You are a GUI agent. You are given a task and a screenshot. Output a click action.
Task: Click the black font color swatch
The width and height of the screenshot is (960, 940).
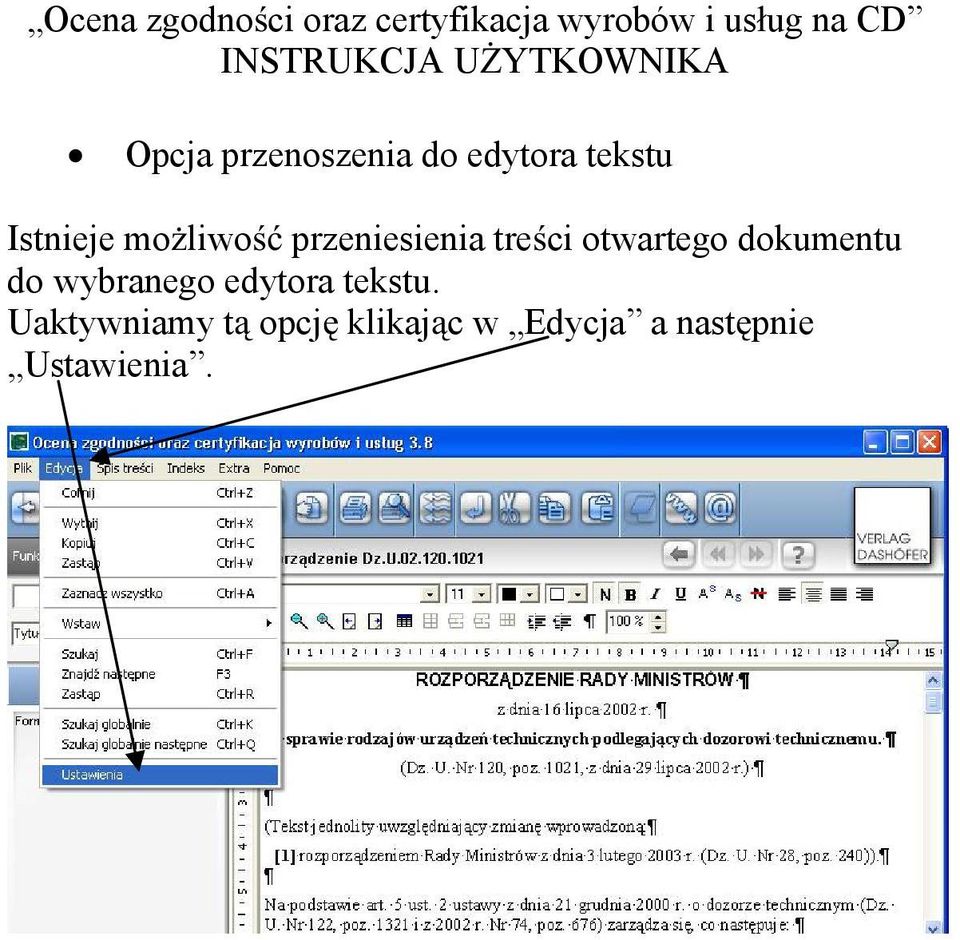point(509,594)
